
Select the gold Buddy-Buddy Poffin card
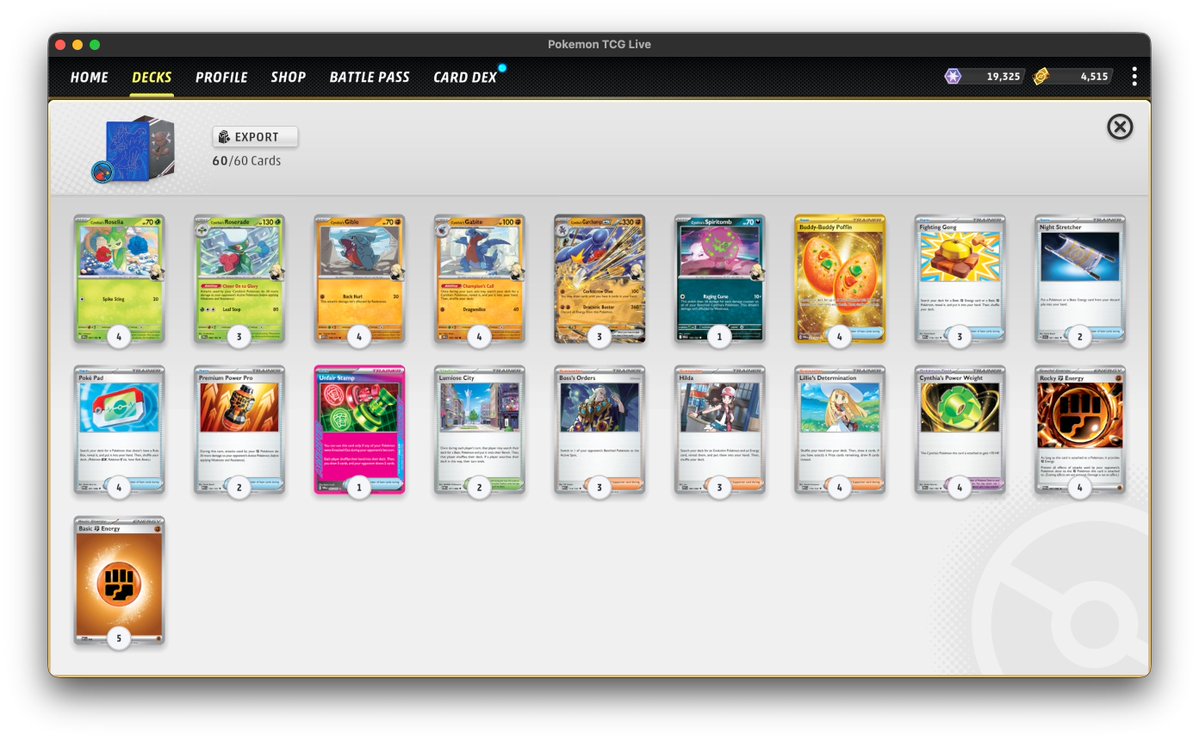[840, 279]
